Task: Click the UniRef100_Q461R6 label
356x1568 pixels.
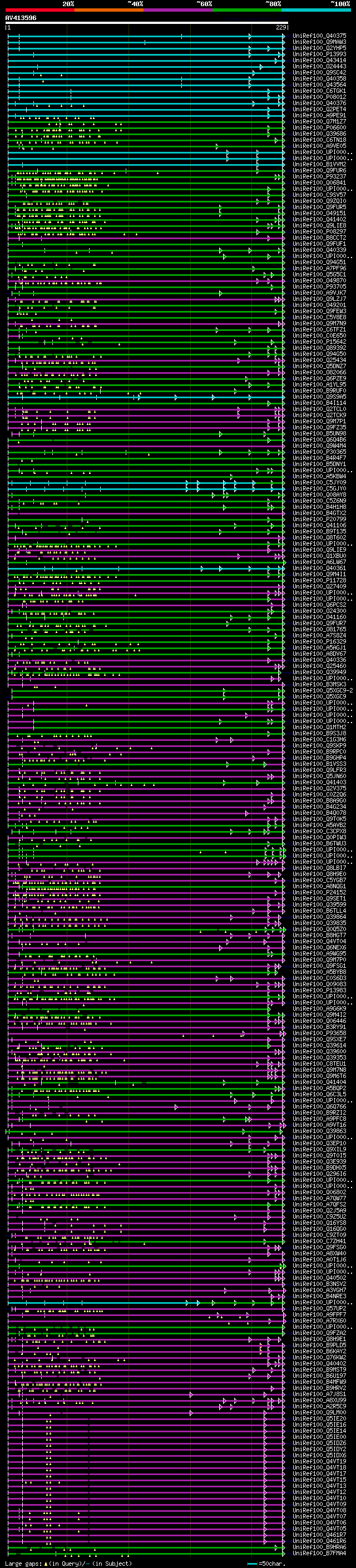Action: pyautogui.click(x=319, y=1541)
